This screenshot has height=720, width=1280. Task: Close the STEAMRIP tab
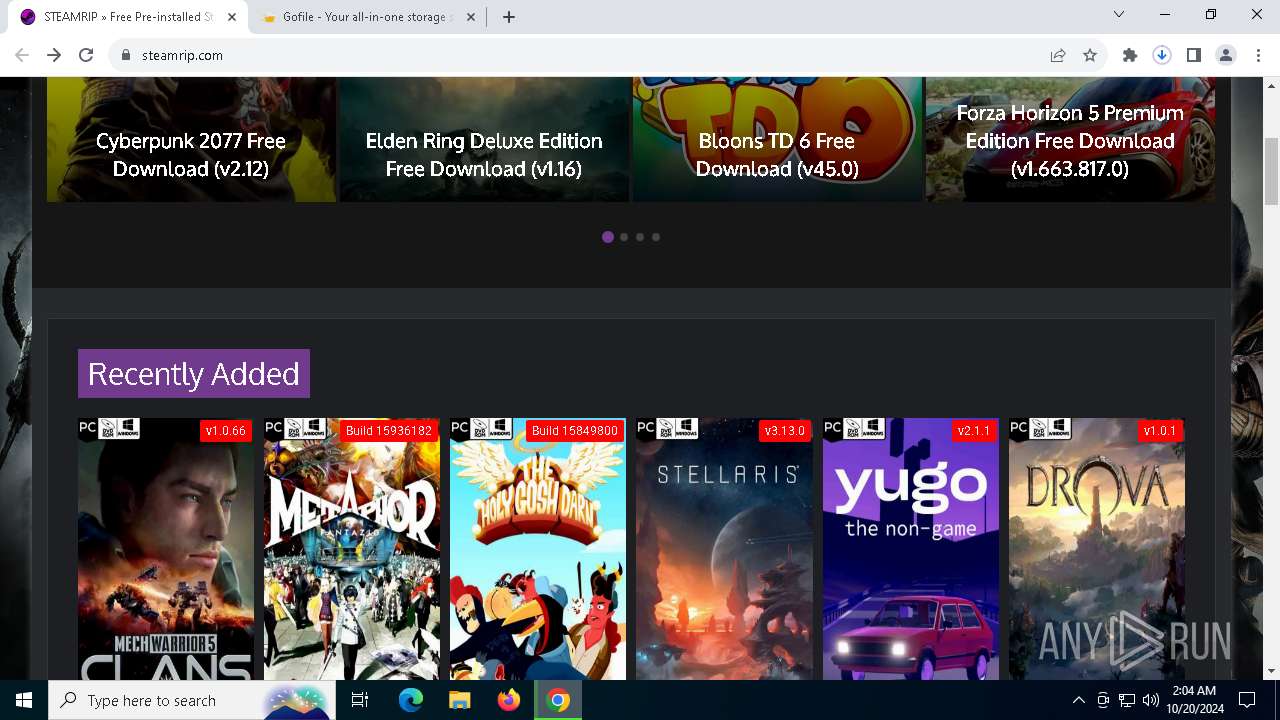[232, 17]
